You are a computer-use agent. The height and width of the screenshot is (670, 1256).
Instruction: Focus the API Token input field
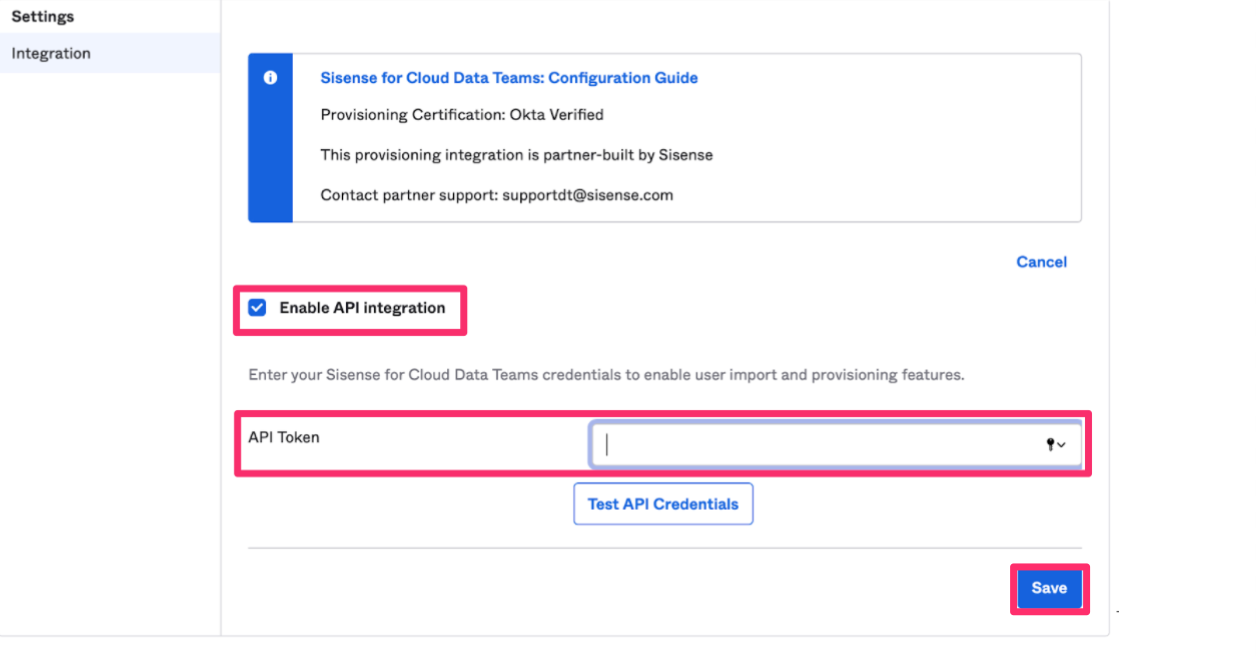836,445
